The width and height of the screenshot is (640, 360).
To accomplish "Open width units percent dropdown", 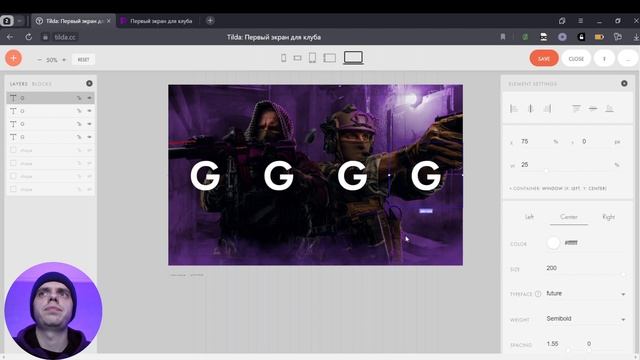I will click(x=617, y=165).
